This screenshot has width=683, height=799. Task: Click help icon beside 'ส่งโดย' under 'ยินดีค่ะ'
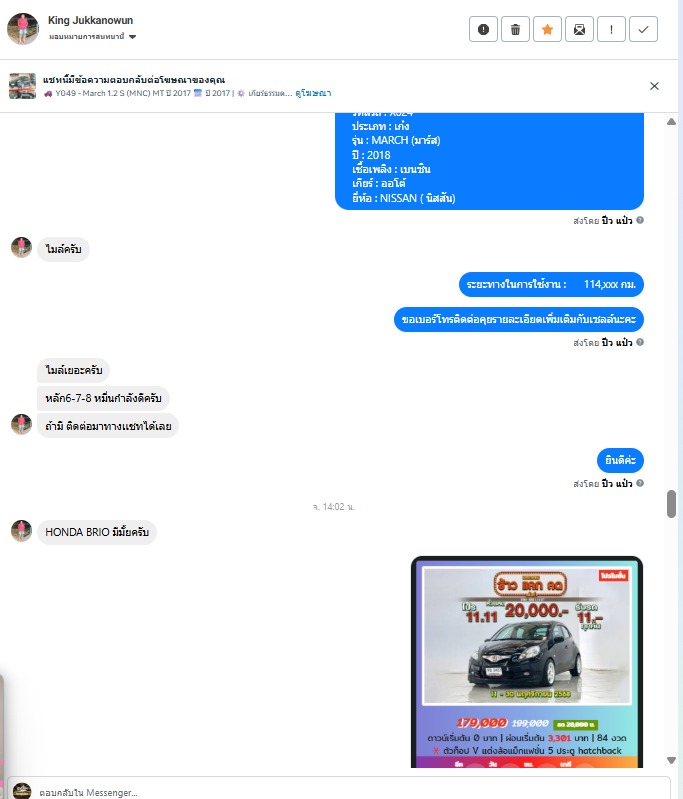640,483
